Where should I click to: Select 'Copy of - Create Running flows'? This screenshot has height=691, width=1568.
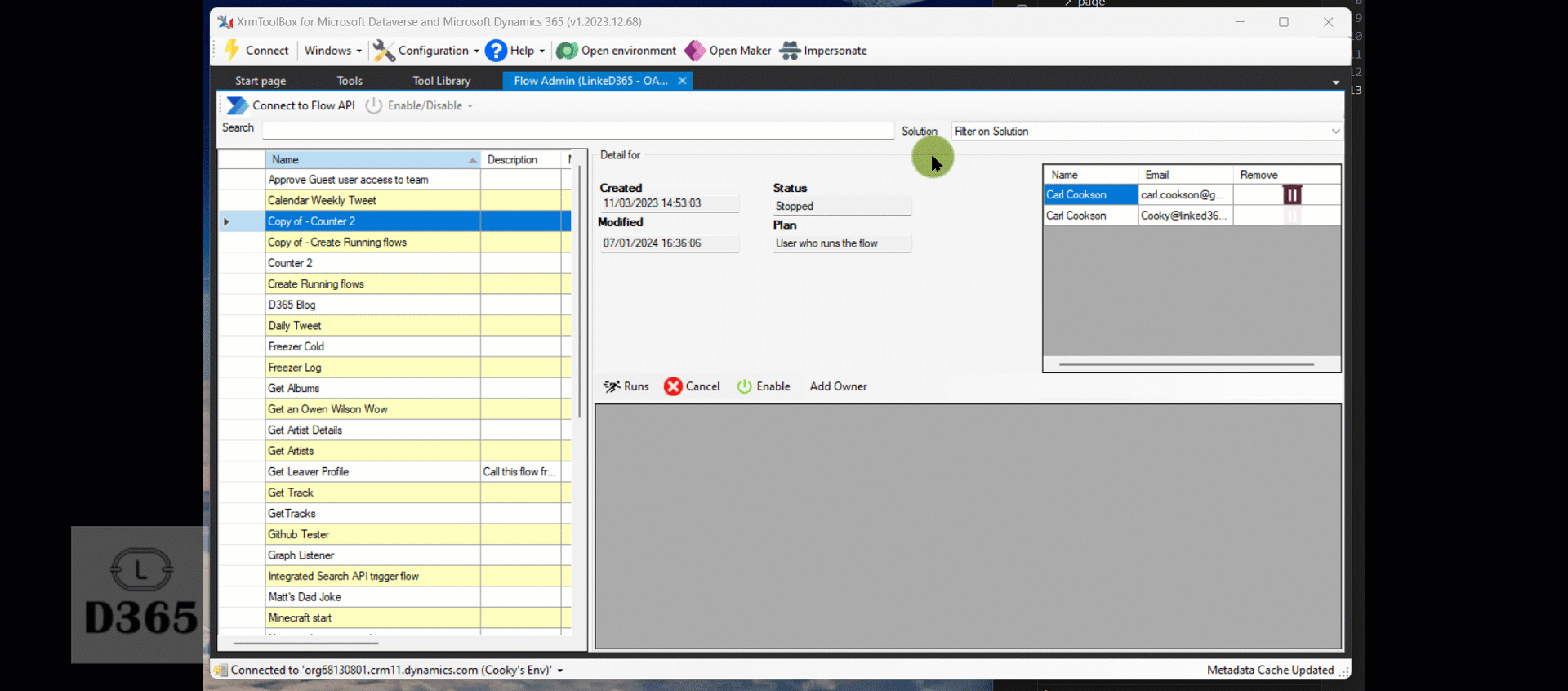coord(372,243)
